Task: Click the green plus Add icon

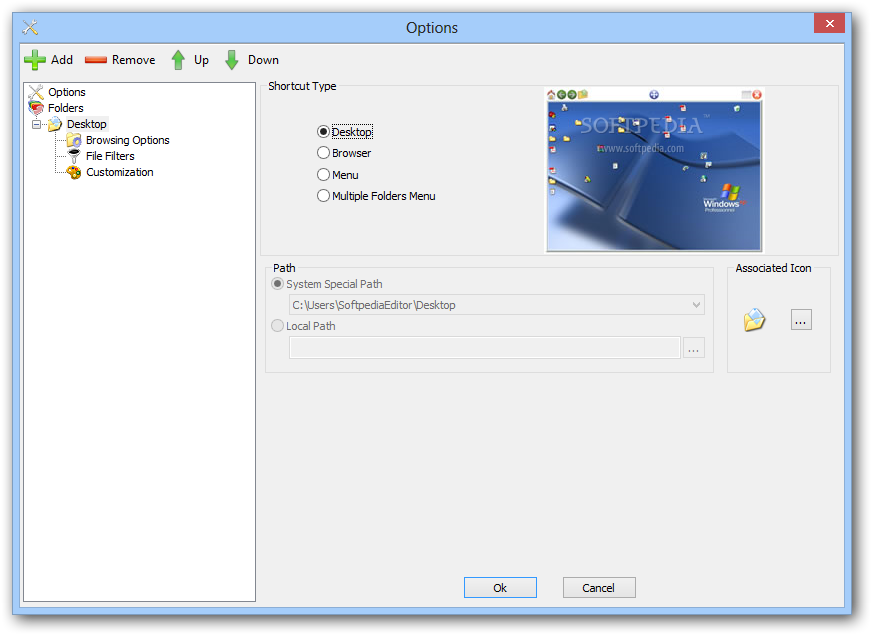Action: 34,60
